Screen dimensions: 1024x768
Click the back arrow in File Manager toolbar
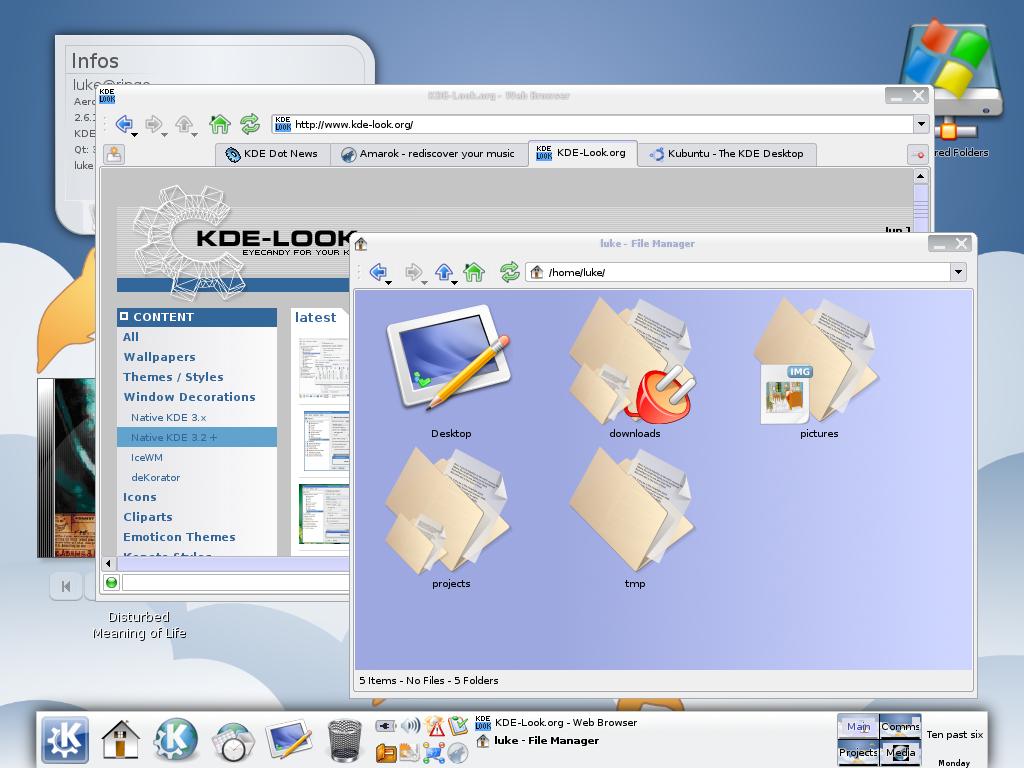[x=377, y=271]
